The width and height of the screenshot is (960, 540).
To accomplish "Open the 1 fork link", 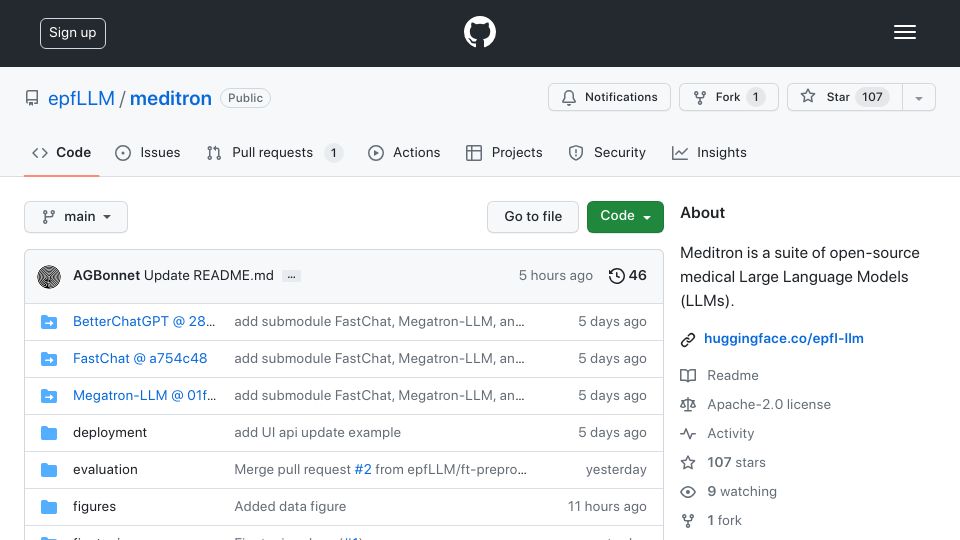I will click(x=724, y=520).
